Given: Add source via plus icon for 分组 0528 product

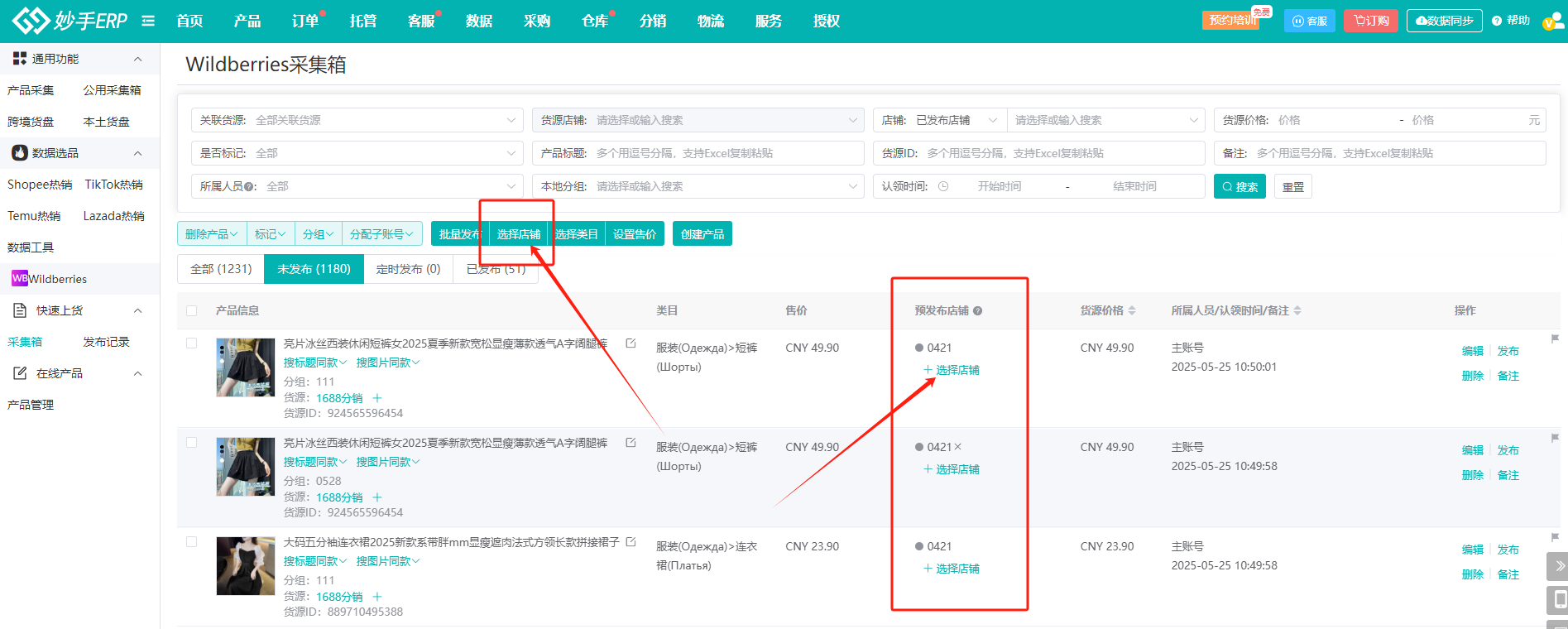Looking at the screenshot, I should (377, 497).
